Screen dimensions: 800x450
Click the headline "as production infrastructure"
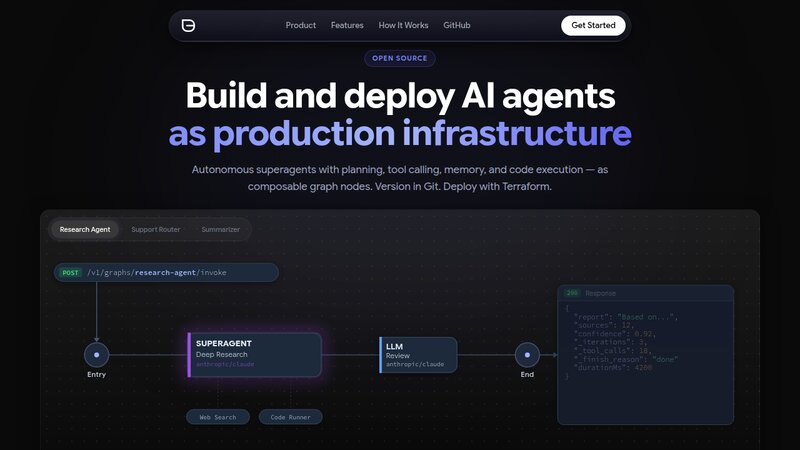(x=400, y=133)
